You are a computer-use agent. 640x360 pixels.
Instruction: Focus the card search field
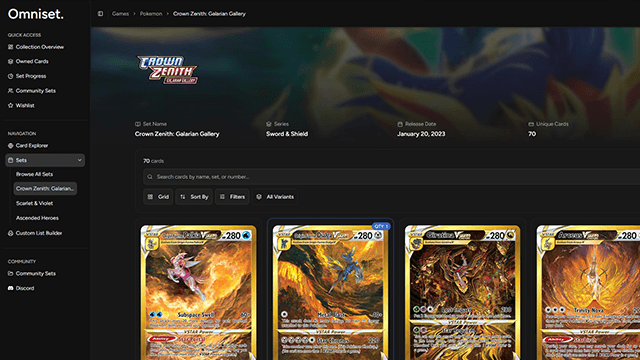click(392, 177)
